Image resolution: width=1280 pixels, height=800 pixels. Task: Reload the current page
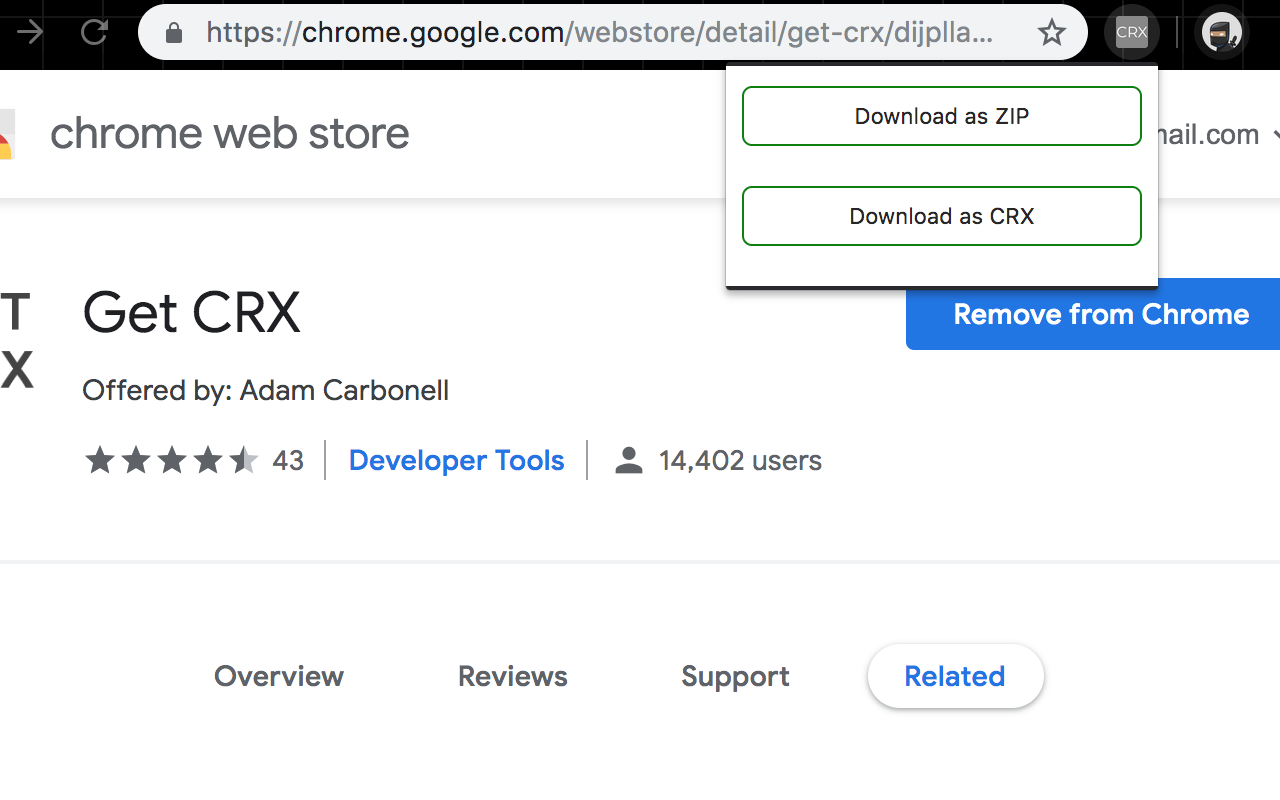coord(94,31)
